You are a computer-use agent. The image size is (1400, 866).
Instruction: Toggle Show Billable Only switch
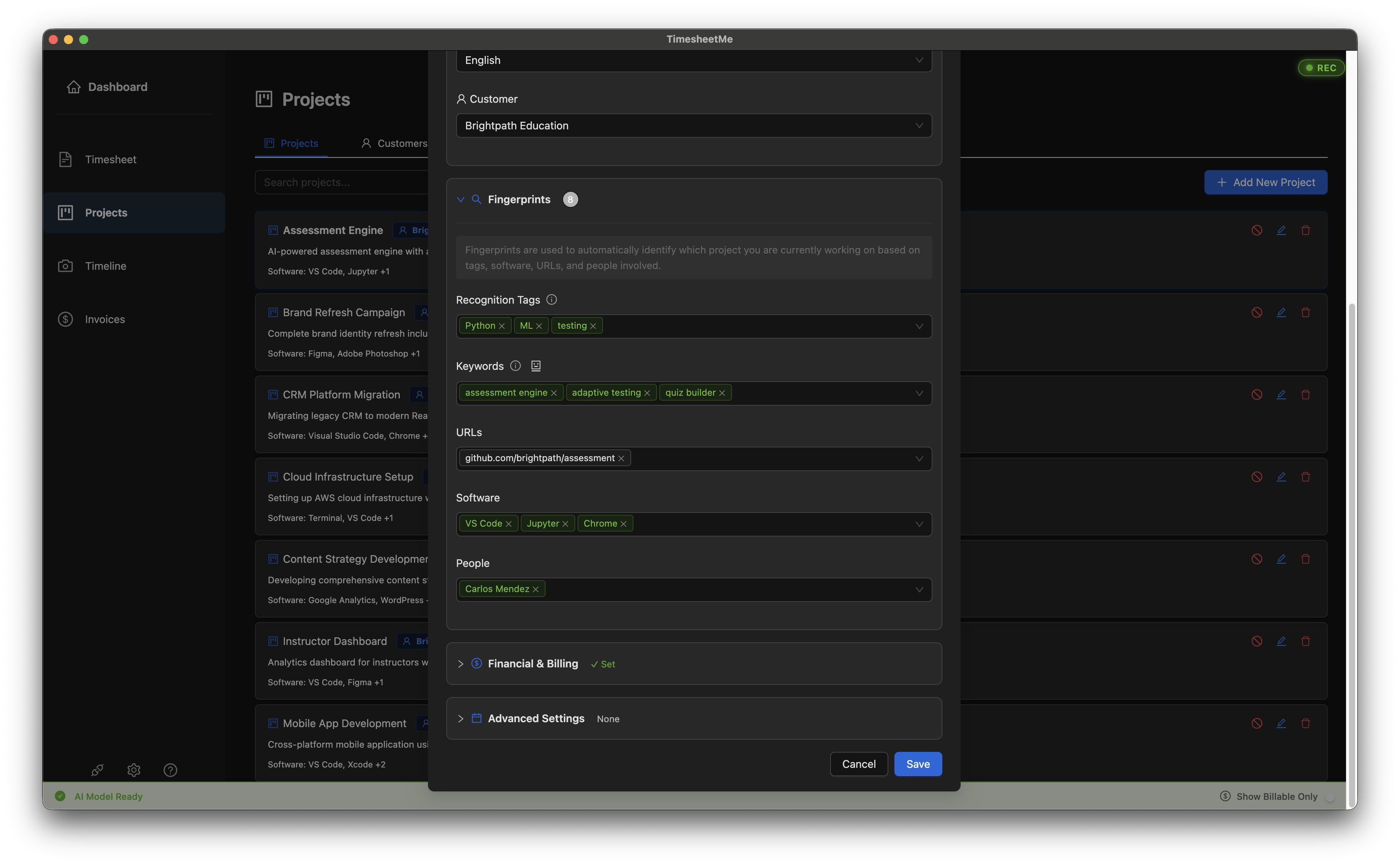[x=1330, y=796]
